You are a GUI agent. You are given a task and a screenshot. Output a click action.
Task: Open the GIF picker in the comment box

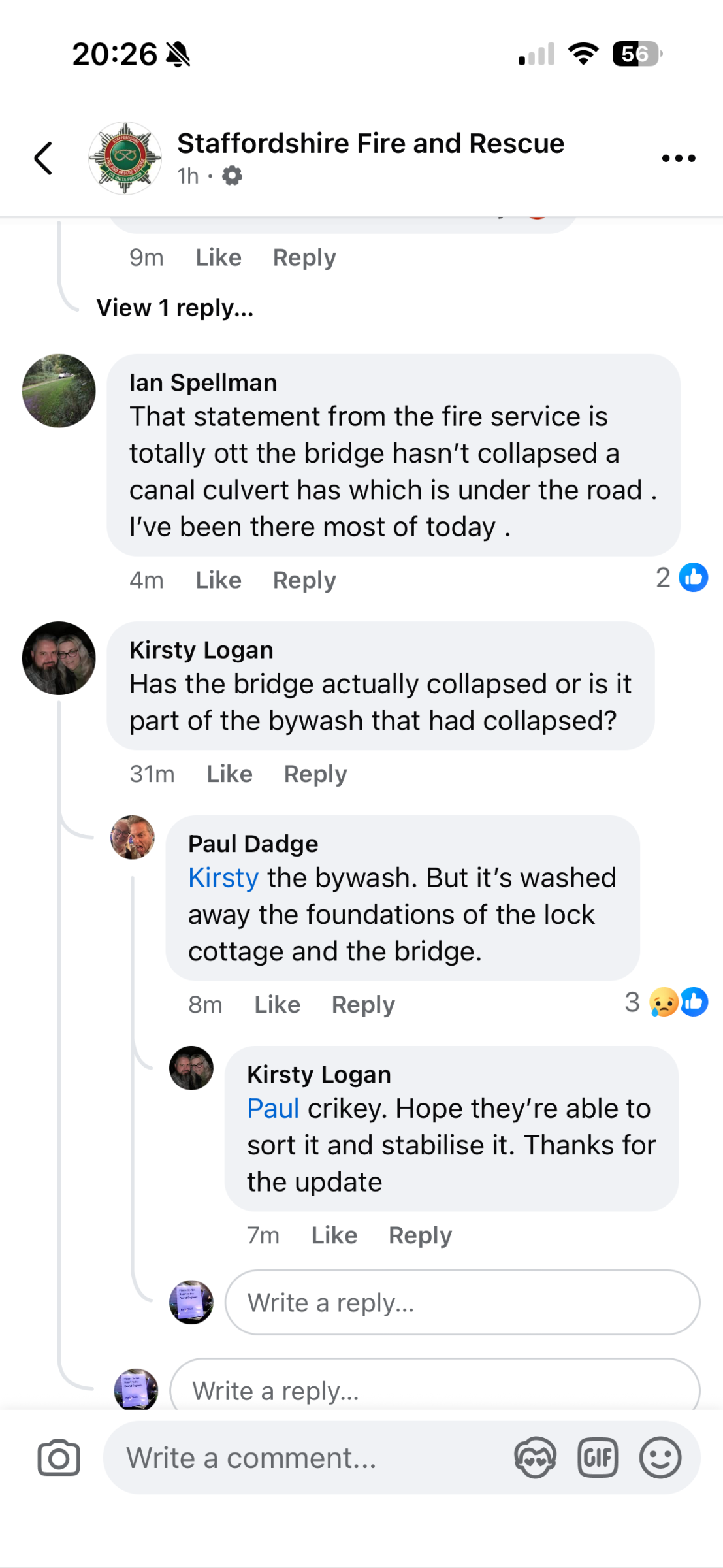pyautogui.click(x=597, y=1458)
